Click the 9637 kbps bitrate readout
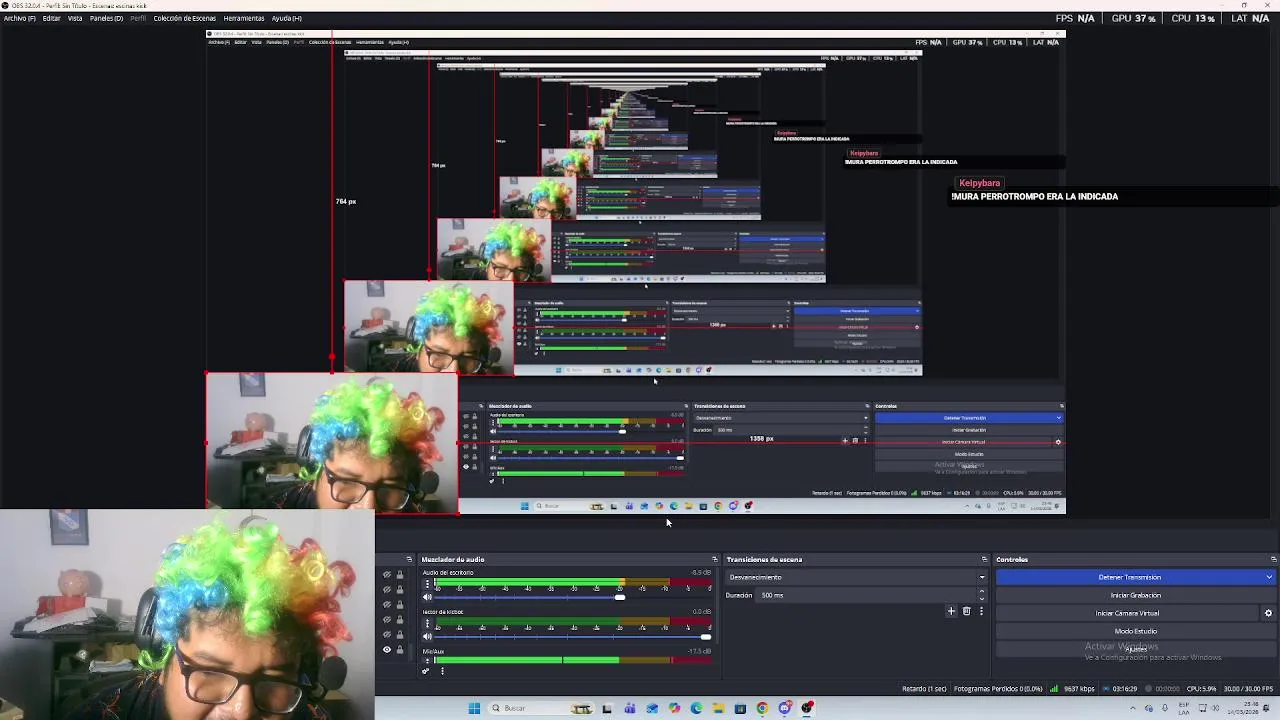 point(1077,688)
